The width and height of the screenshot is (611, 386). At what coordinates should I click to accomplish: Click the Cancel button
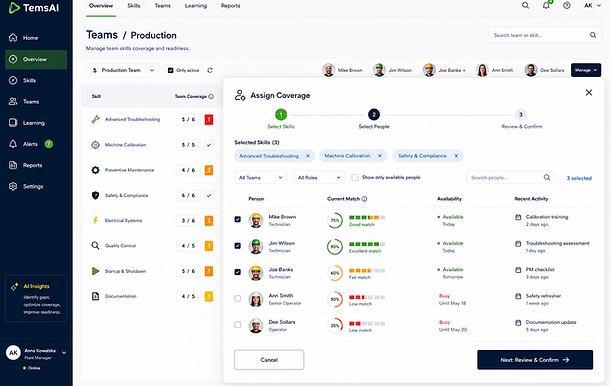[x=269, y=360]
